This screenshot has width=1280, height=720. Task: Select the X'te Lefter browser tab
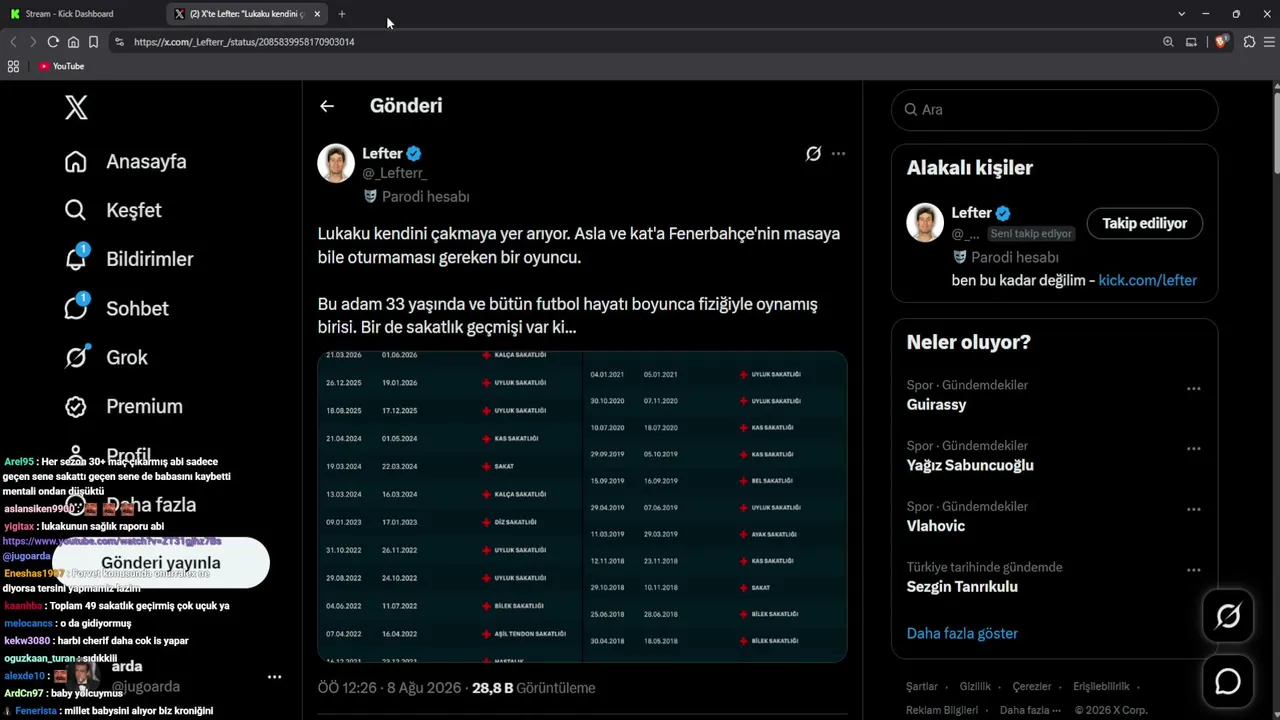click(247, 14)
